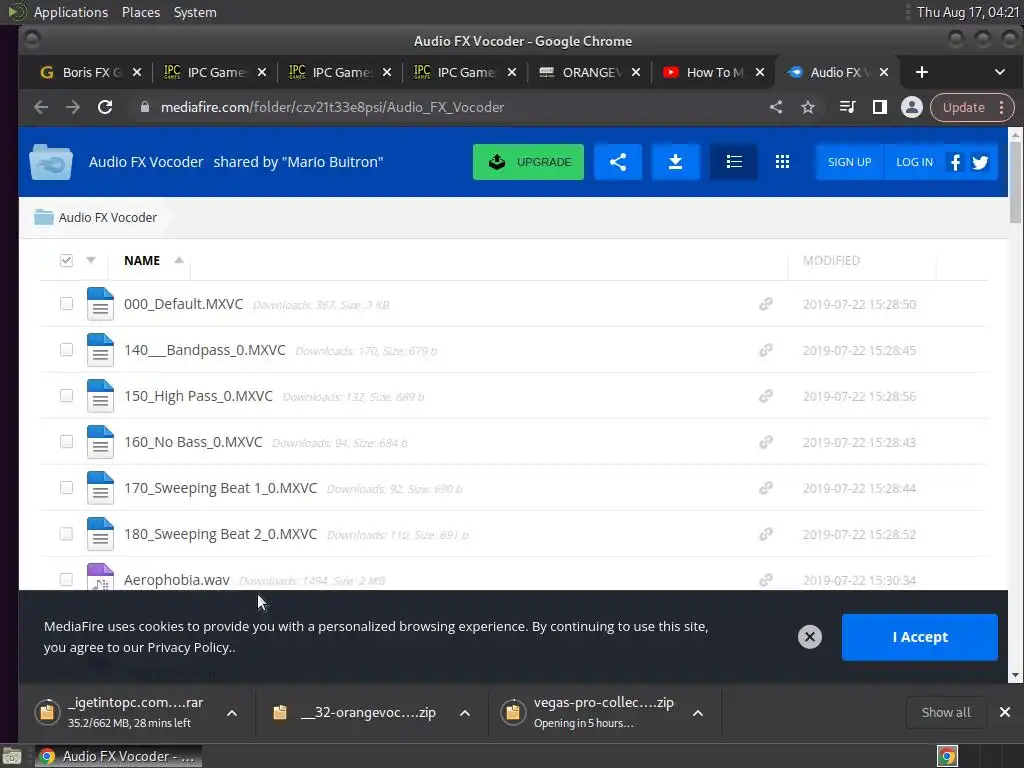Copy link icon for 140__Bandpass_0.MXVC
This screenshot has height=768, width=1024.
point(765,350)
